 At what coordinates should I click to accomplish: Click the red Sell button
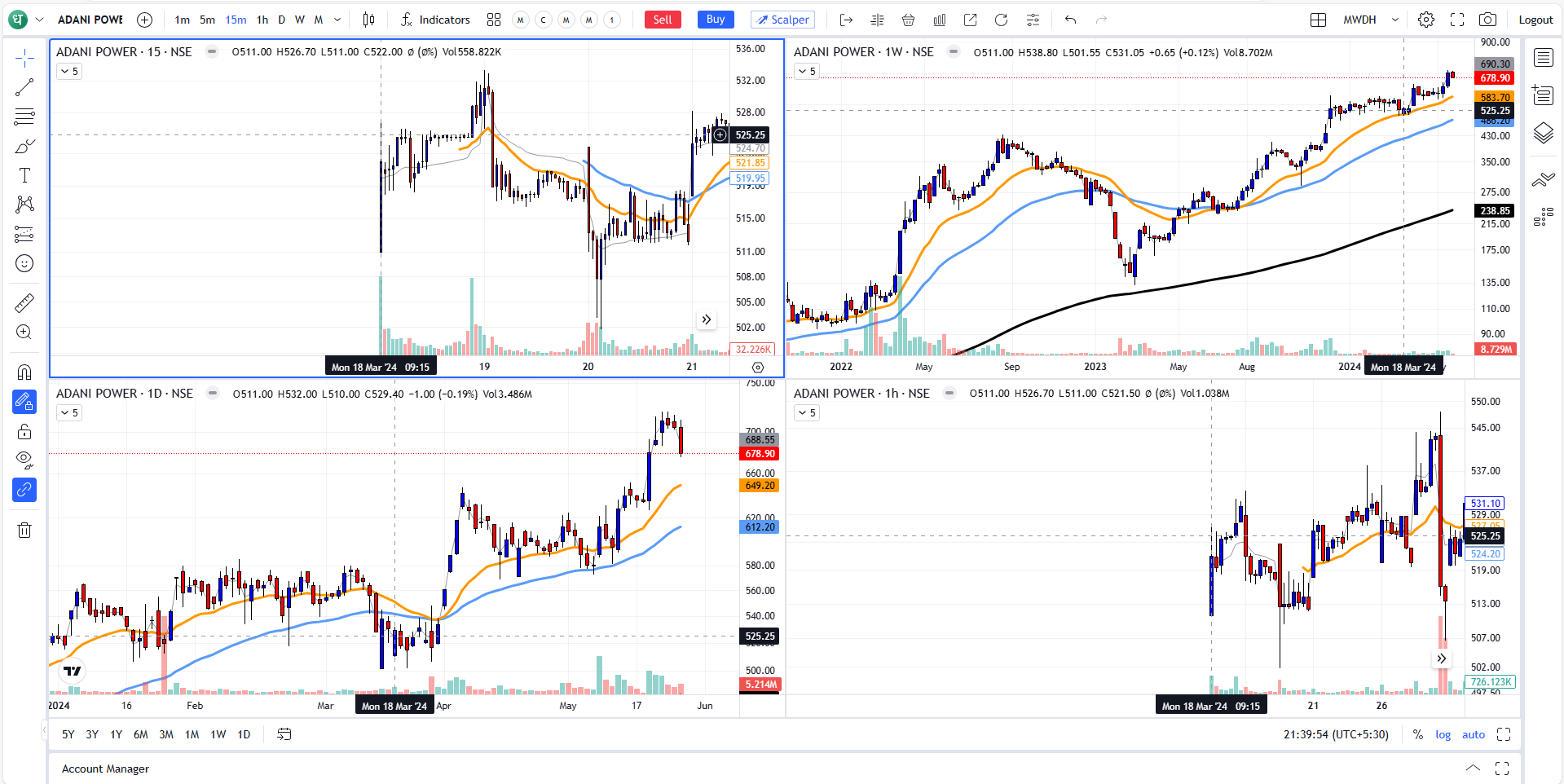pyautogui.click(x=663, y=20)
